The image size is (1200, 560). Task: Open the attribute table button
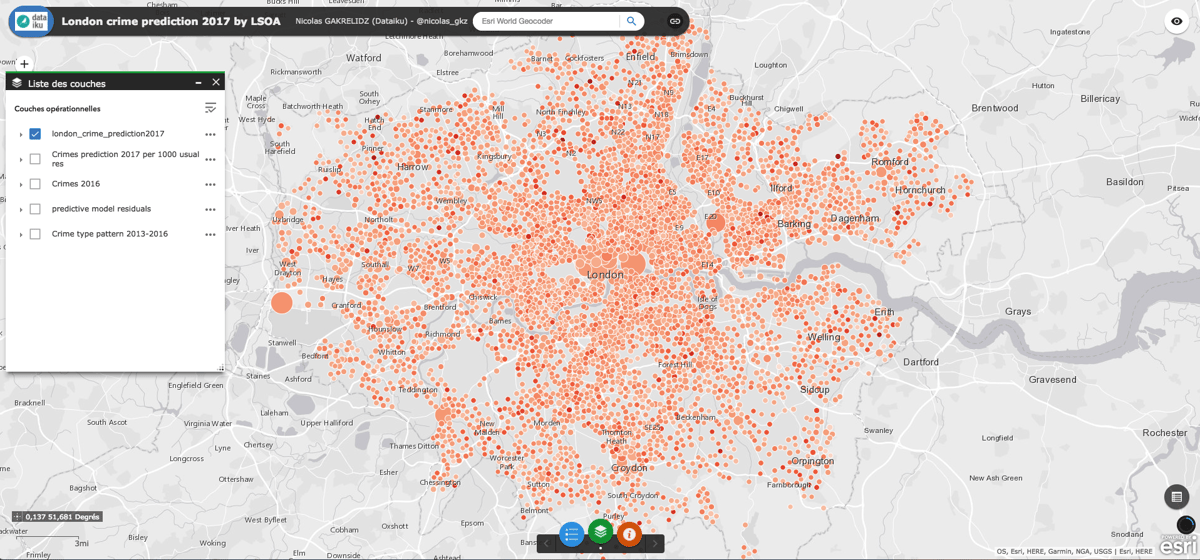tap(1176, 496)
